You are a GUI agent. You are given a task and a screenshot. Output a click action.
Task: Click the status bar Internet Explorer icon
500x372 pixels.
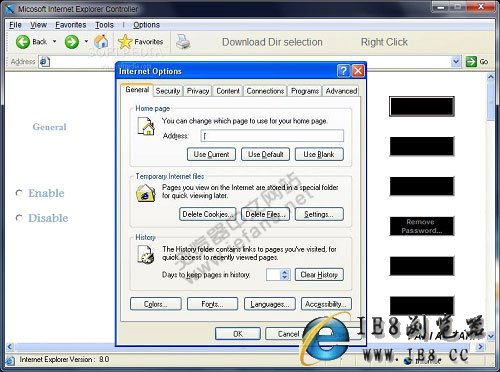click(10, 360)
